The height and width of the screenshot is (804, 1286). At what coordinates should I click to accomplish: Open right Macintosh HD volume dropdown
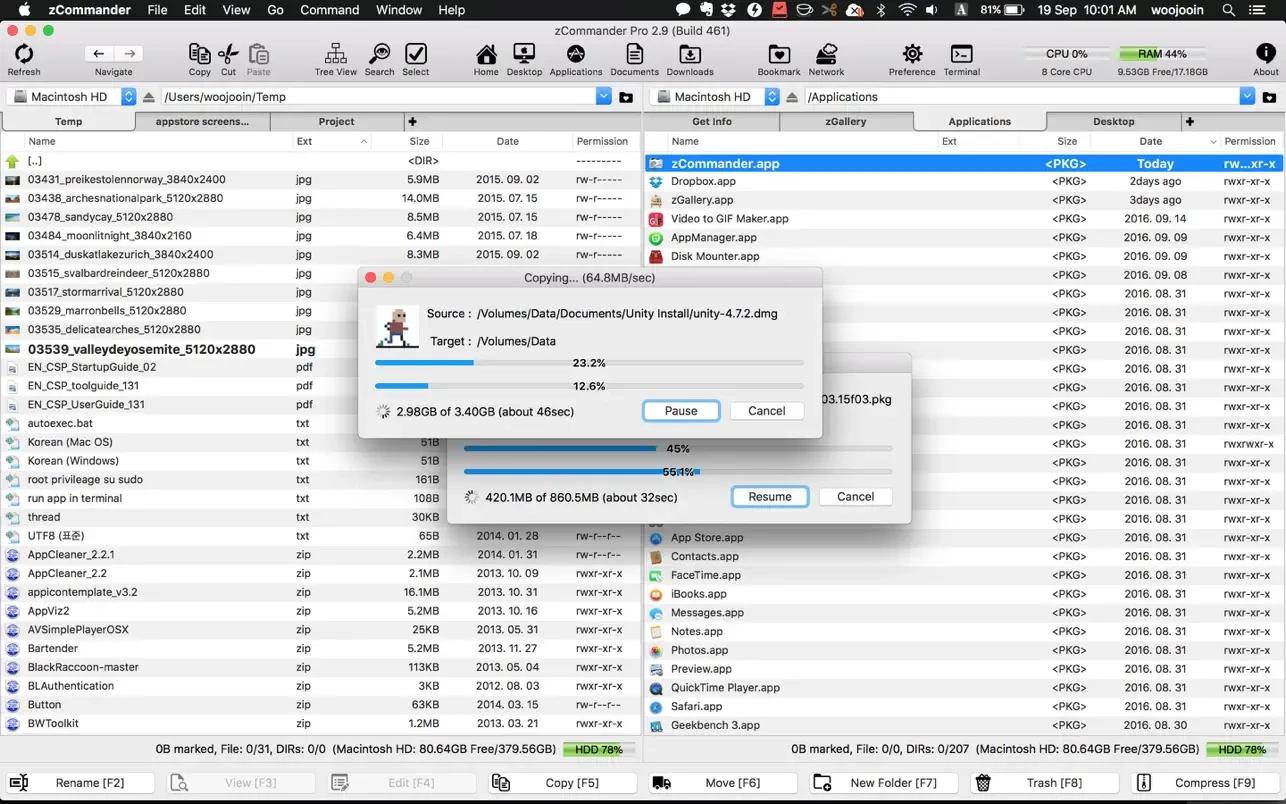[772, 97]
